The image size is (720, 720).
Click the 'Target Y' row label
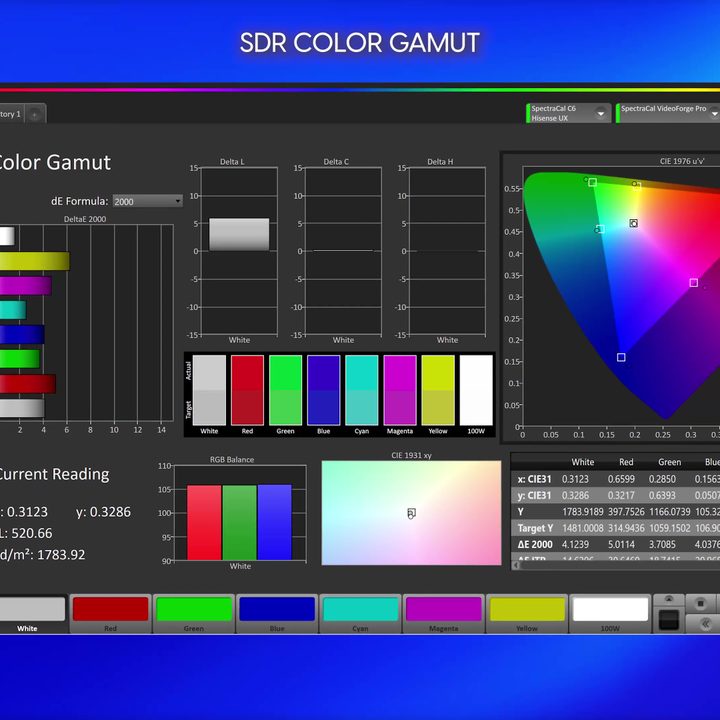point(535,528)
